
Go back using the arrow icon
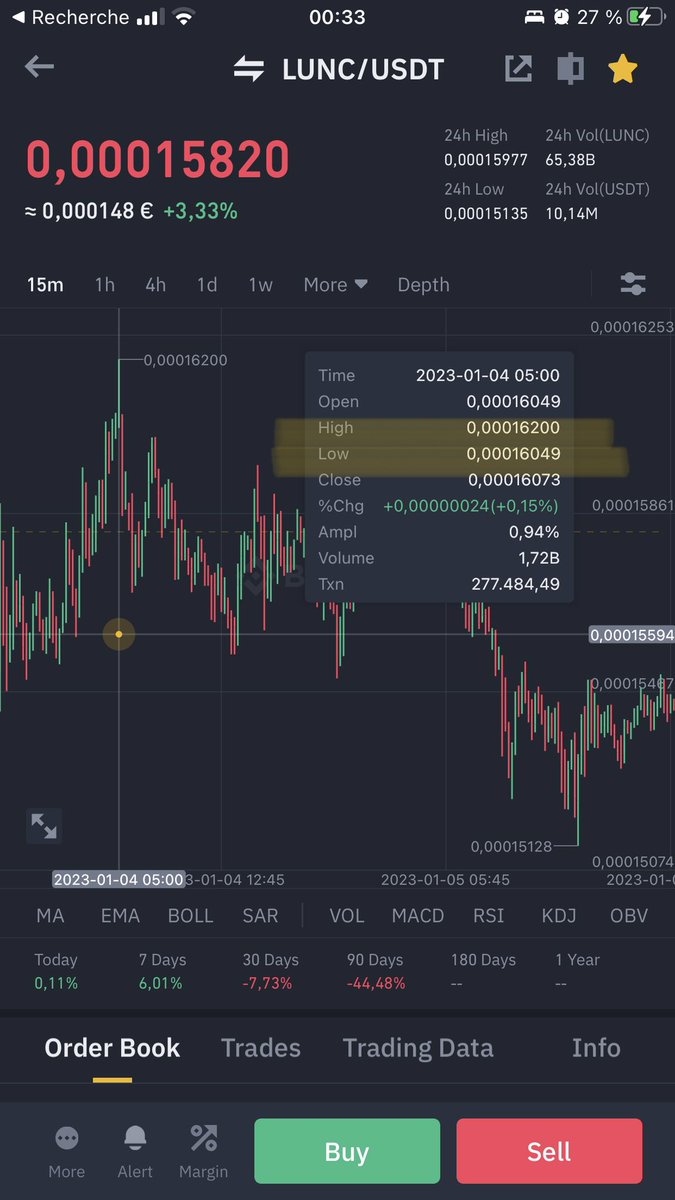39,67
